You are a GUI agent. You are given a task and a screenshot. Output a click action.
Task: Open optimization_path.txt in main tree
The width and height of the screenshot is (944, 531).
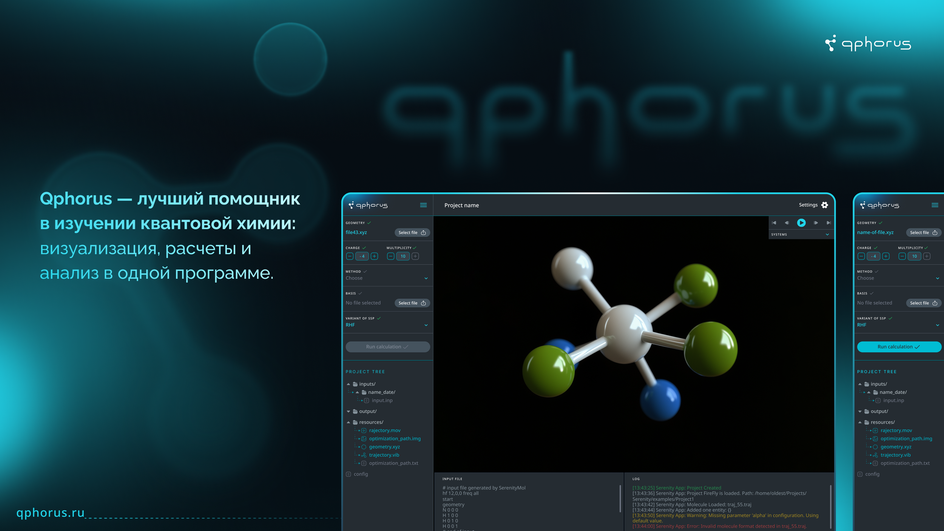coord(393,464)
